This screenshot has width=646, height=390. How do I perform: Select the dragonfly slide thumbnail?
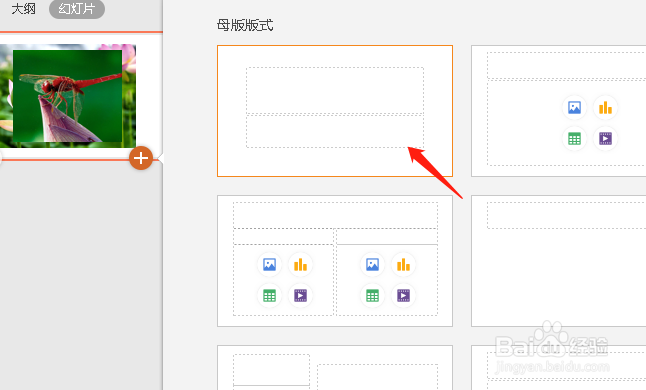click(x=68, y=96)
